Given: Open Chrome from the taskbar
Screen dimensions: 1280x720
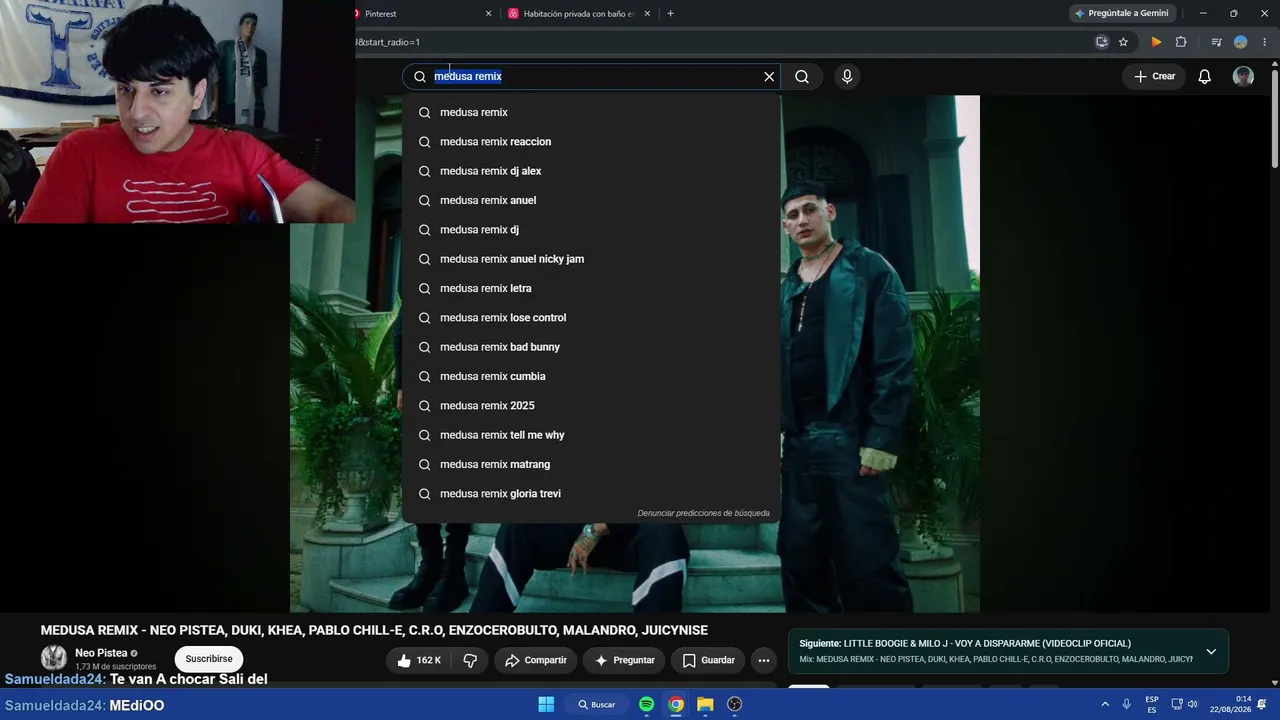Looking at the screenshot, I should click(676, 704).
